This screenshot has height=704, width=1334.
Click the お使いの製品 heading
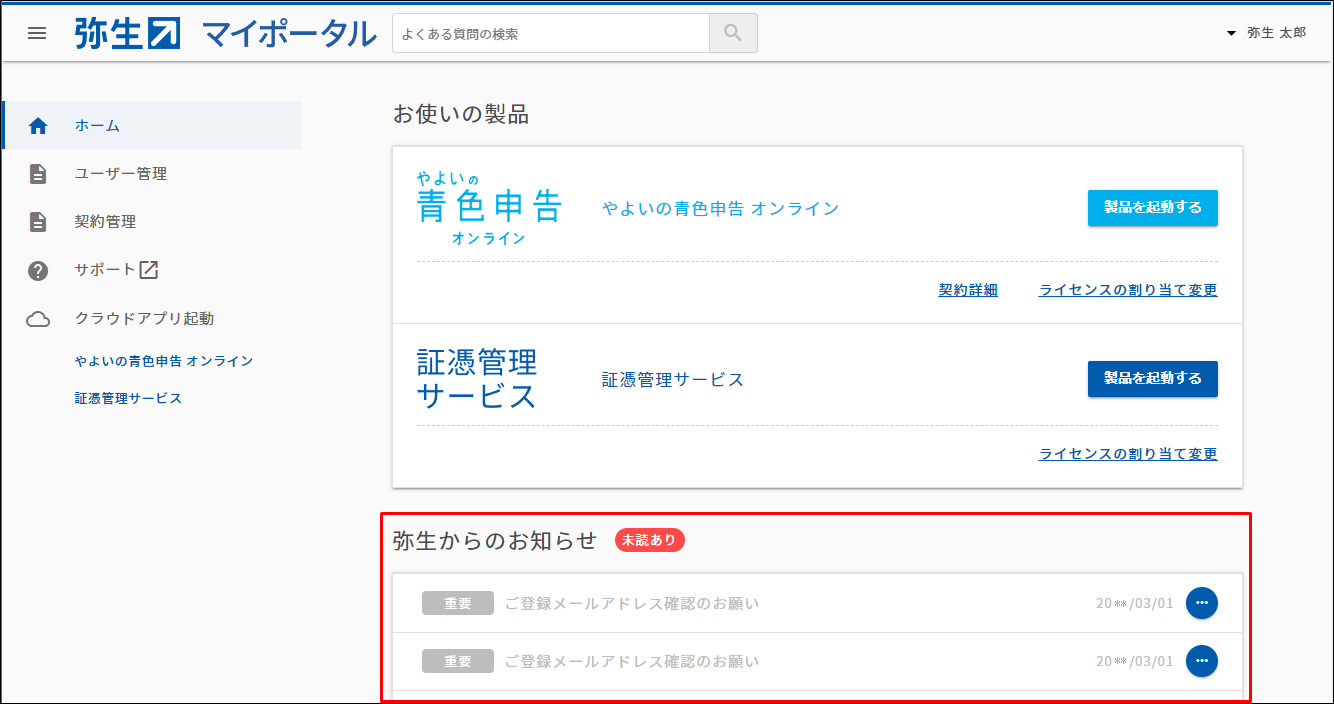point(461,114)
